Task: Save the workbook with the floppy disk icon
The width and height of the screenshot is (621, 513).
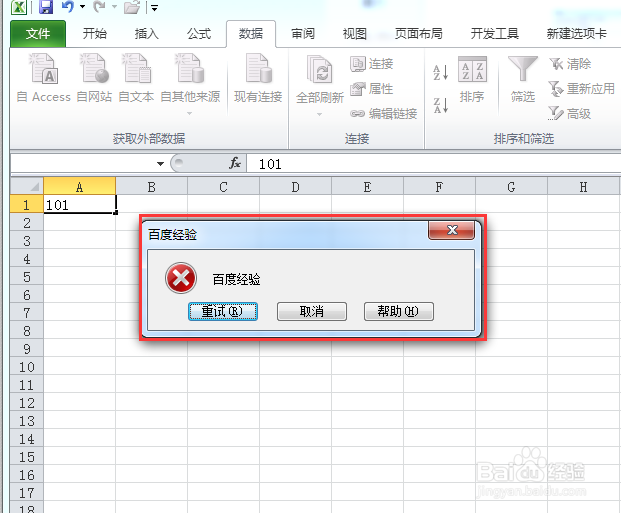Action: (46, 7)
